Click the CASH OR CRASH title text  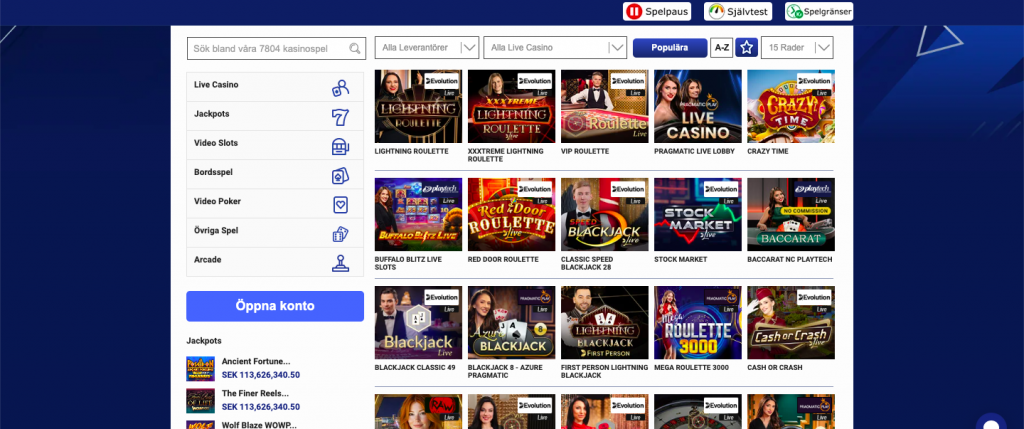point(775,368)
